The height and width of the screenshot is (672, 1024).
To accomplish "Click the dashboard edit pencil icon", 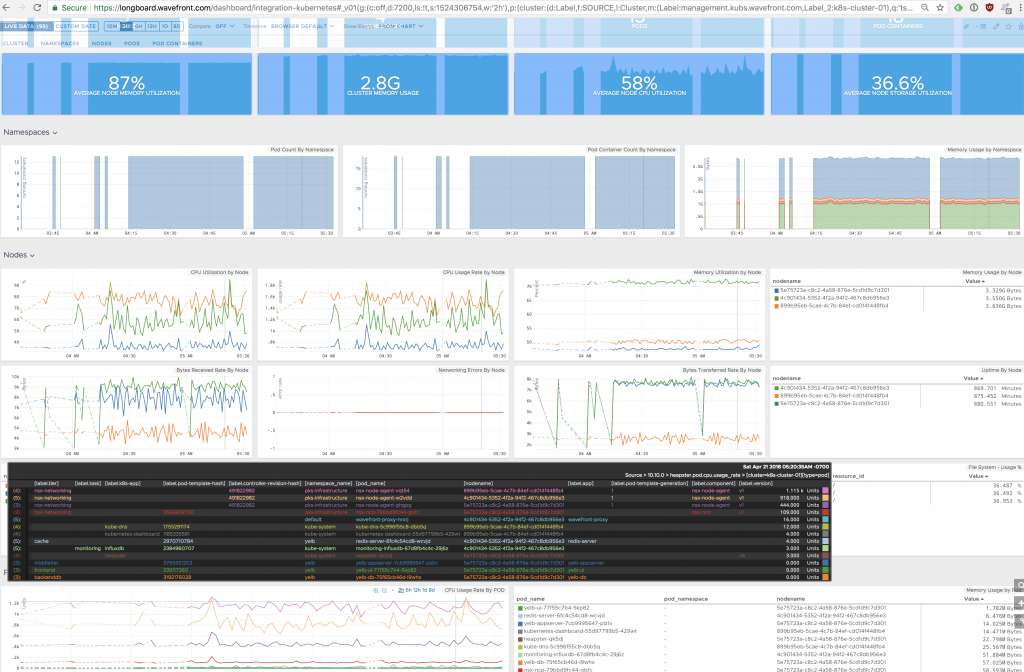I will (997, 26).
